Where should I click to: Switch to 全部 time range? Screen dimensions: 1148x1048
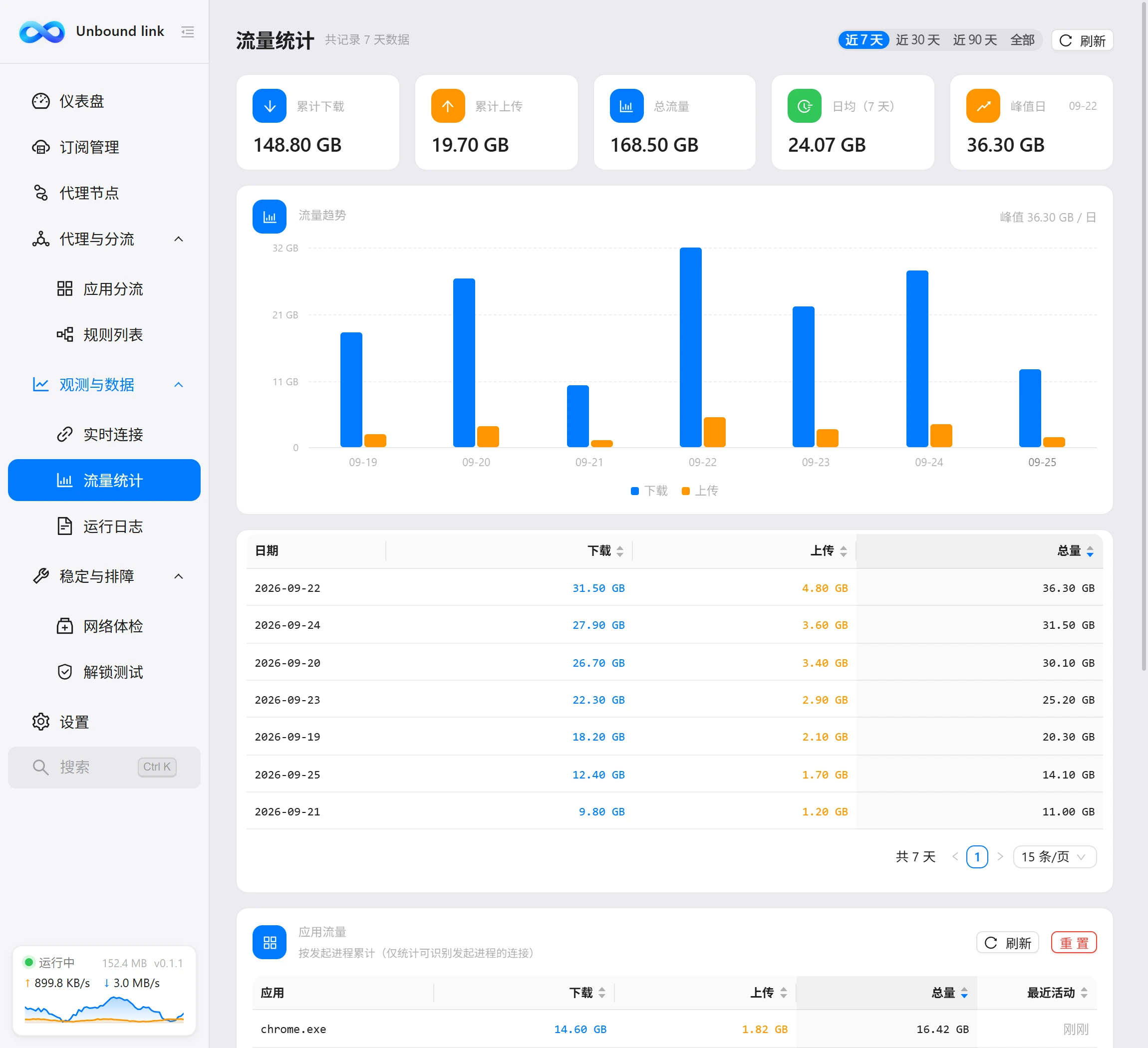coord(1022,40)
